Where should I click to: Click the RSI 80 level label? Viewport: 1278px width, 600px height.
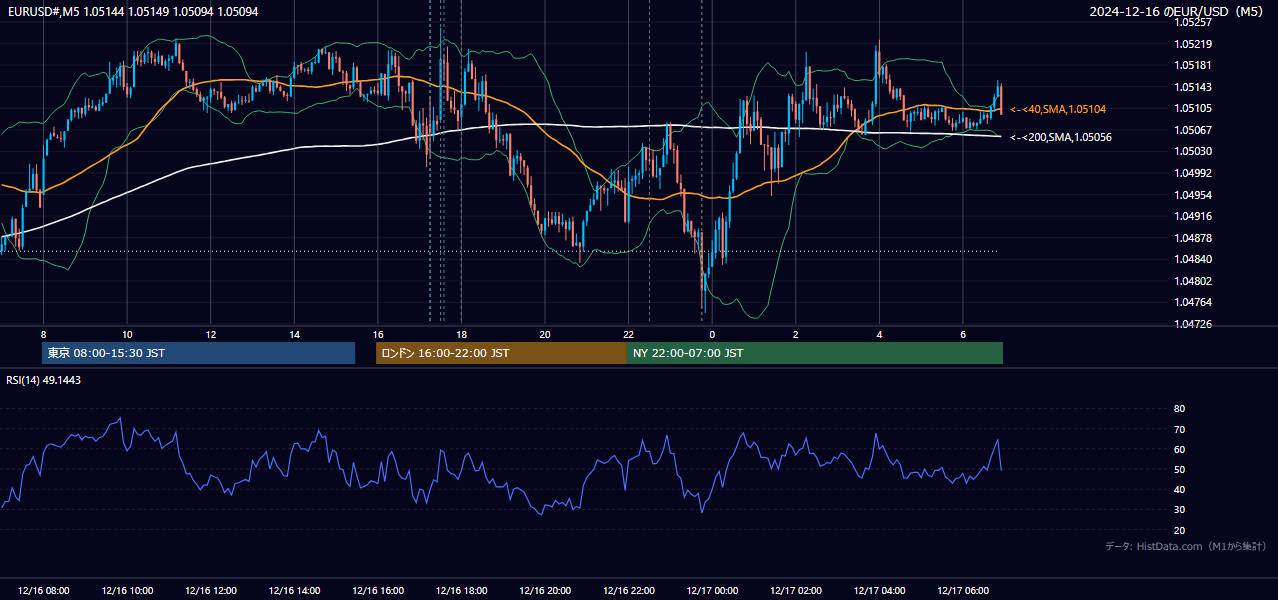point(1179,409)
